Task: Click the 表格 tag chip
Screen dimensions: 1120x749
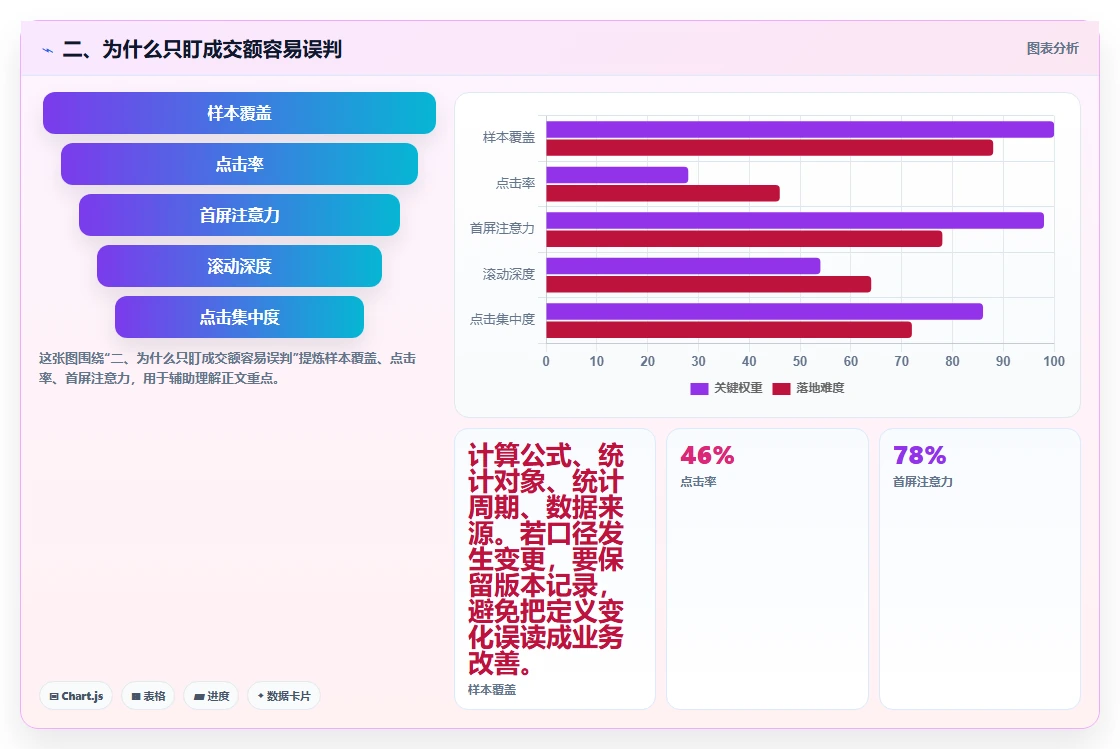Action: click(148, 696)
